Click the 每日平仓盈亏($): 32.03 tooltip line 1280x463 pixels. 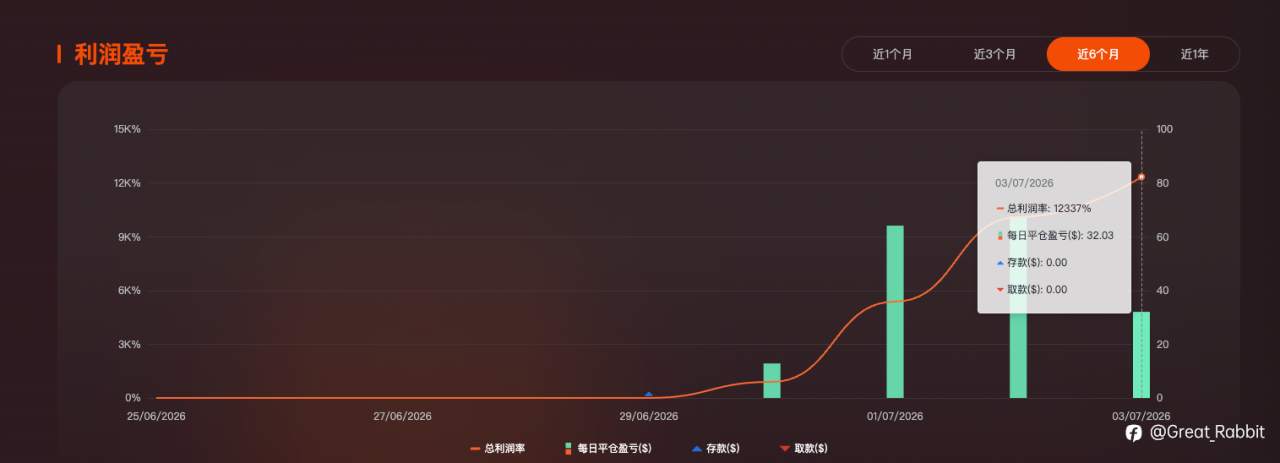tap(1054, 236)
